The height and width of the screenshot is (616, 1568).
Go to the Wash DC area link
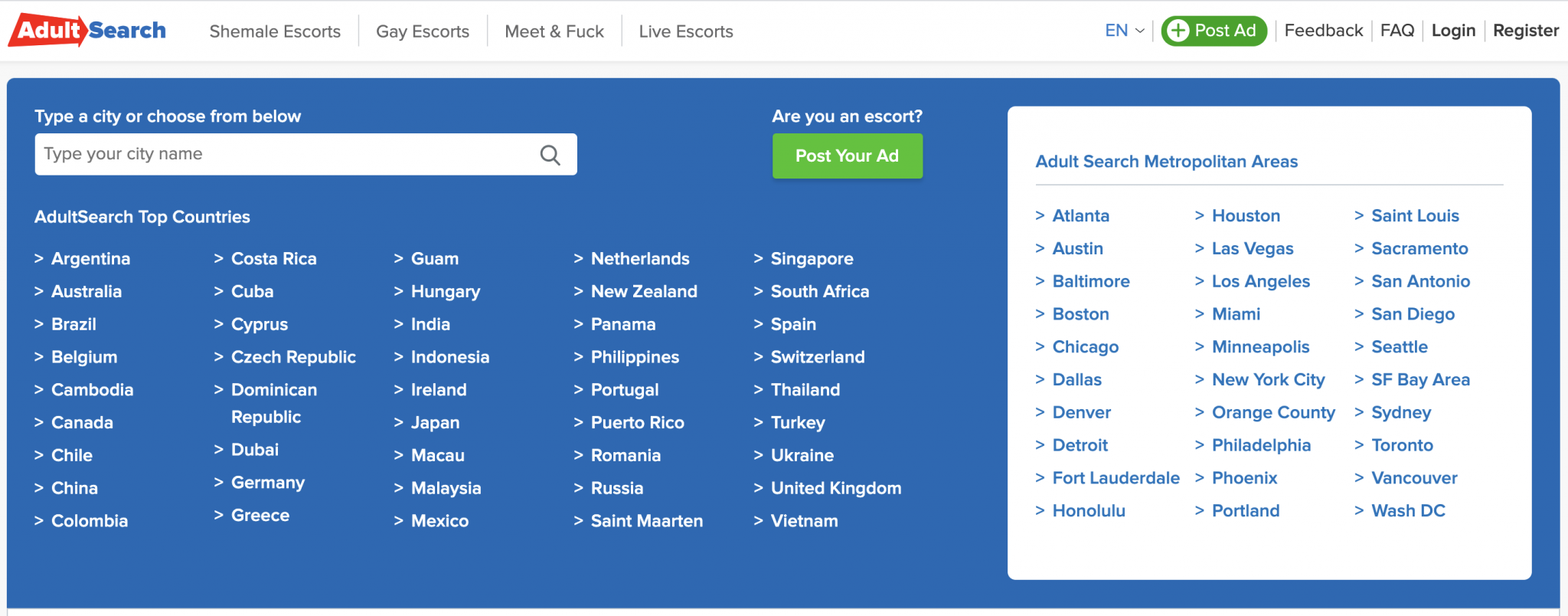coord(1408,511)
